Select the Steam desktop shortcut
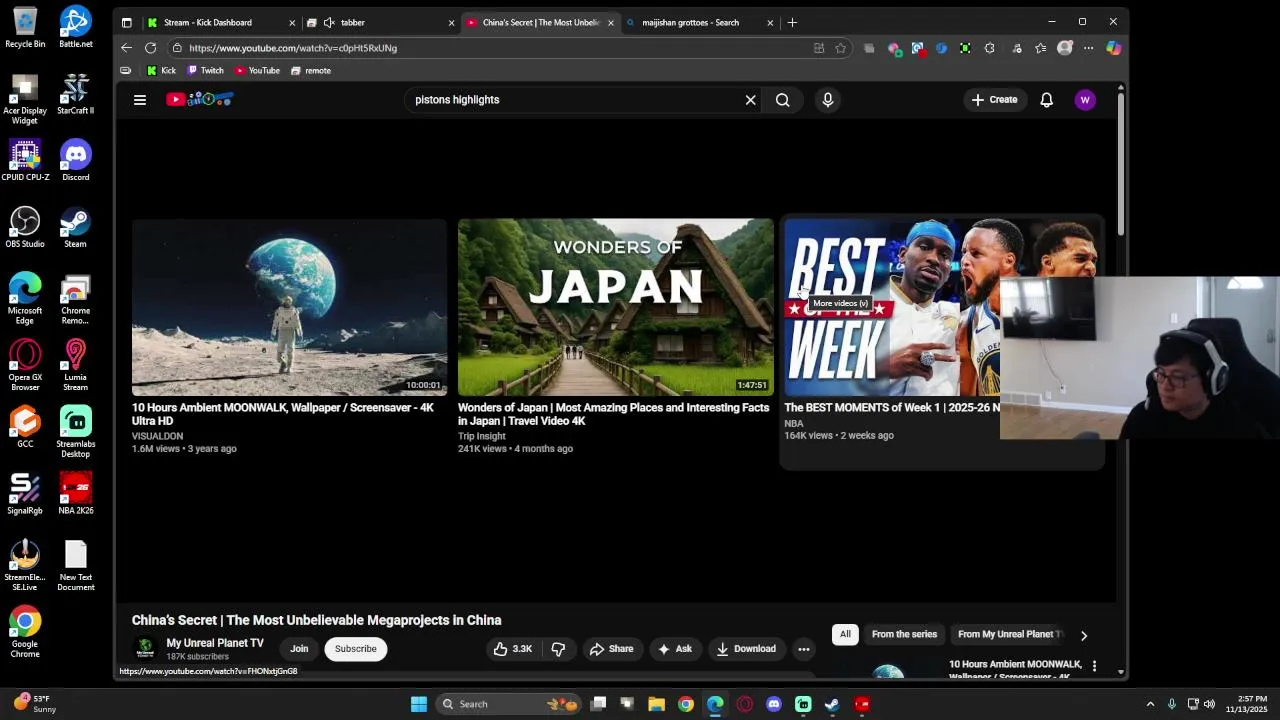The width and height of the screenshot is (1280, 720). coord(75,227)
